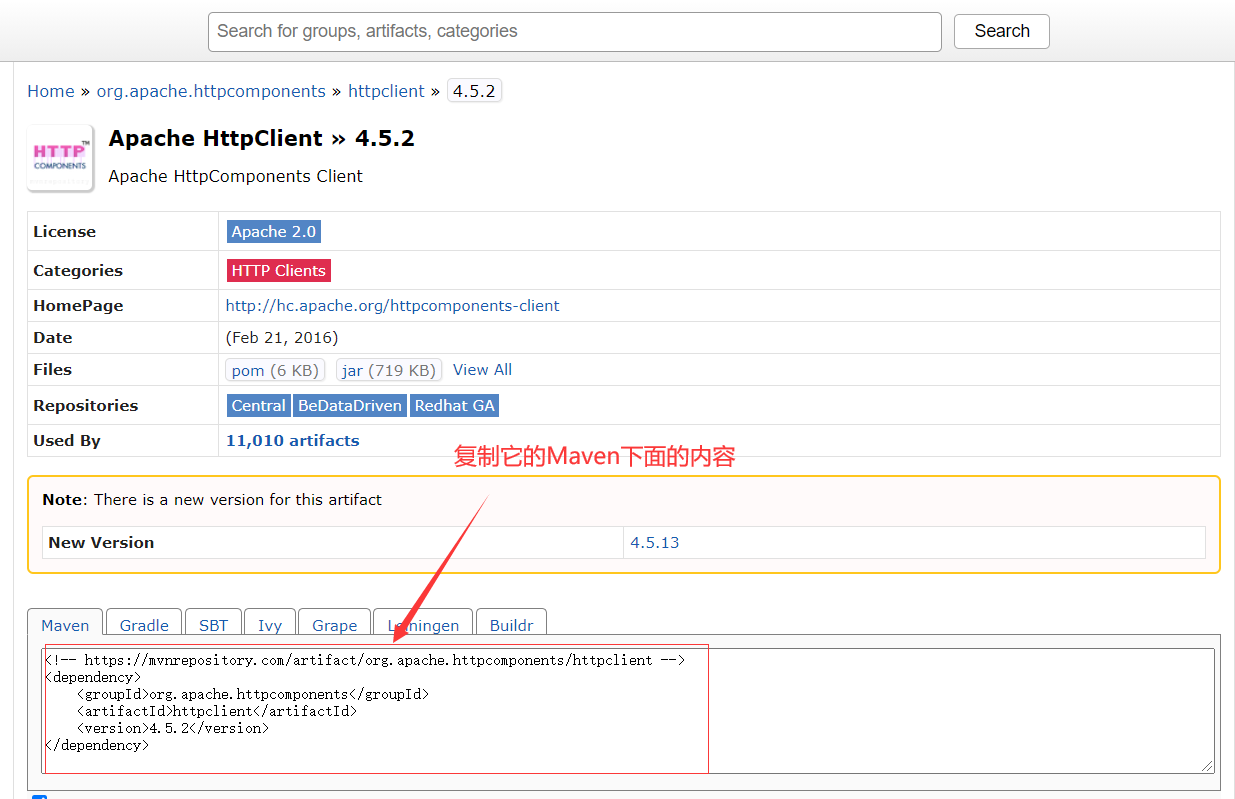This screenshot has width=1235, height=799.
Task: Click the Apache HttpComponents logo
Action: pyautogui.click(x=60, y=157)
